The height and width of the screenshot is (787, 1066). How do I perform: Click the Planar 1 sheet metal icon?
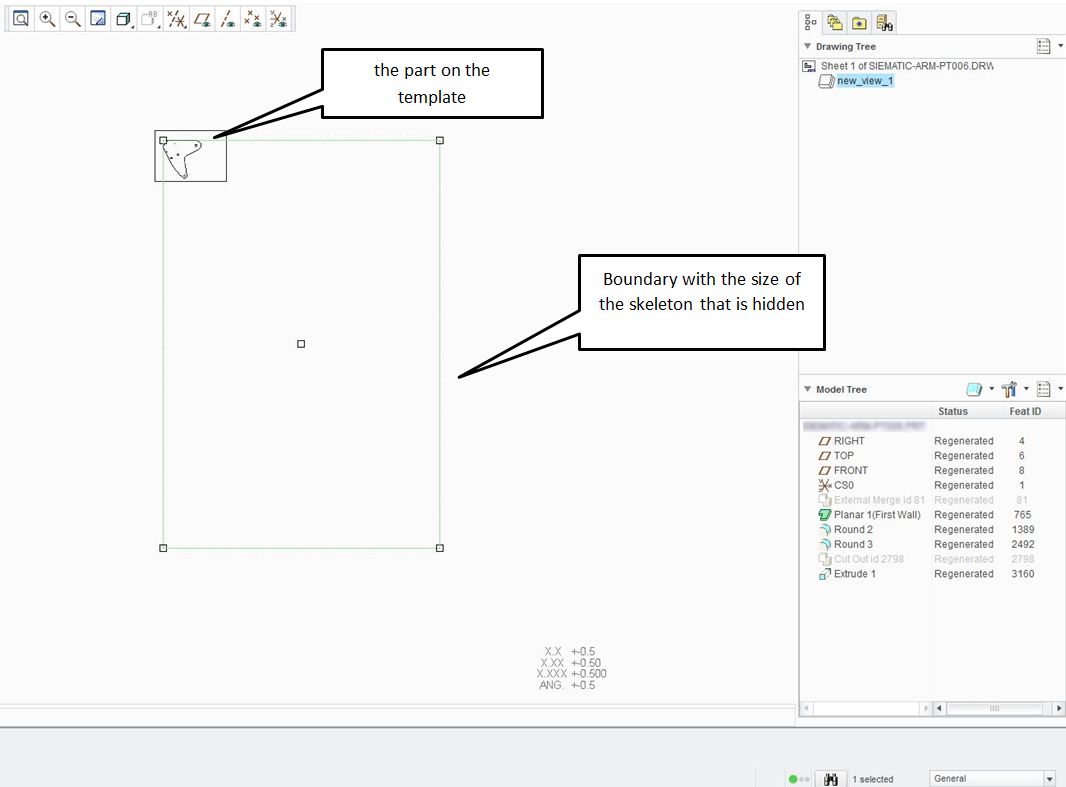click(825, 515)
